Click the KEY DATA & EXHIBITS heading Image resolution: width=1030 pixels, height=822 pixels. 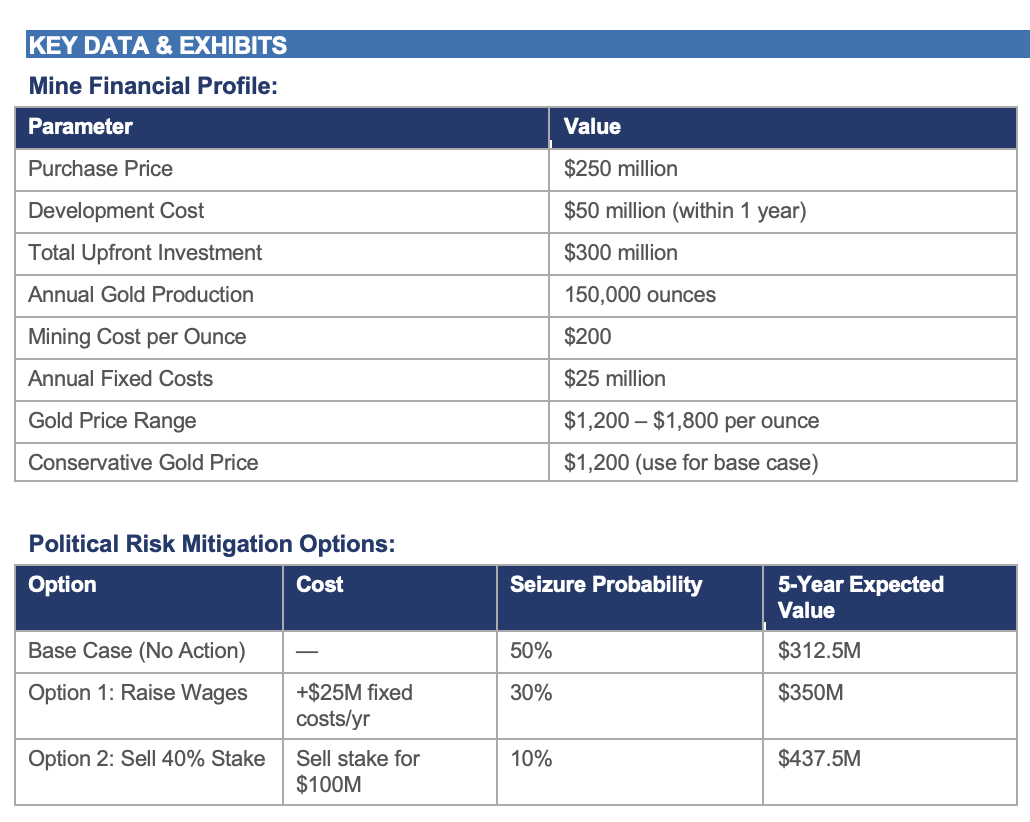[x=158, y=45]
